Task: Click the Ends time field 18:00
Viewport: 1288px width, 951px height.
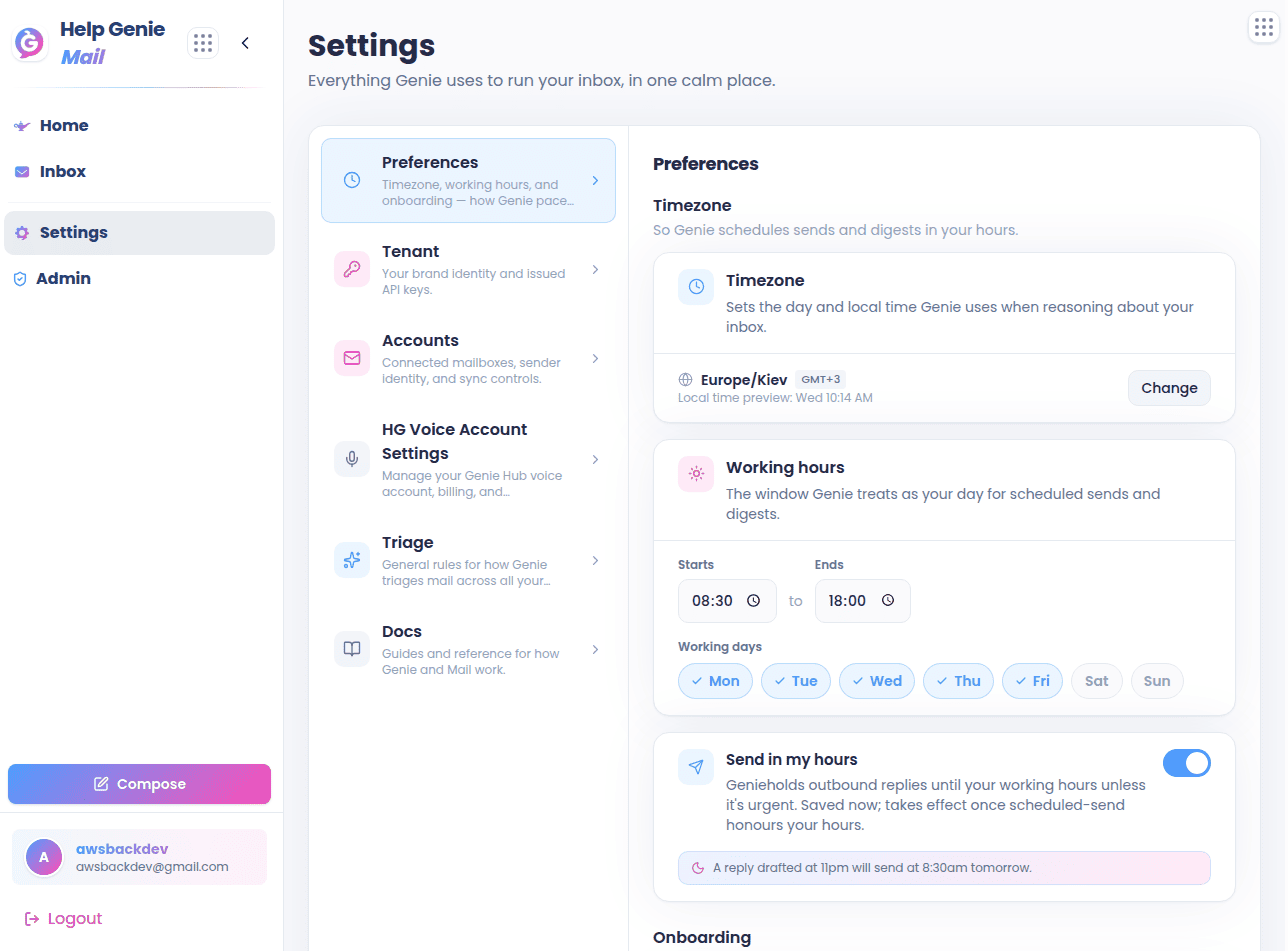Action: (x=862, y=601)
